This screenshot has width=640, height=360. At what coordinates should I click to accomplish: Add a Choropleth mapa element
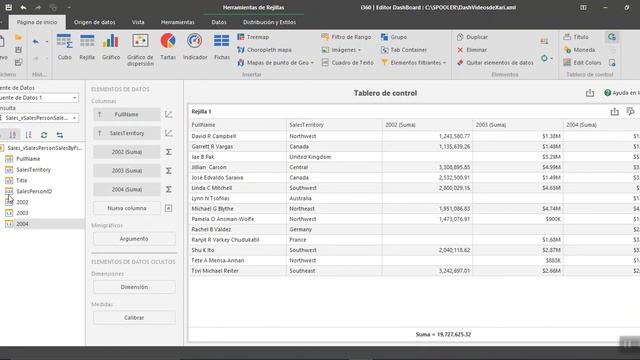pos(264,50)
